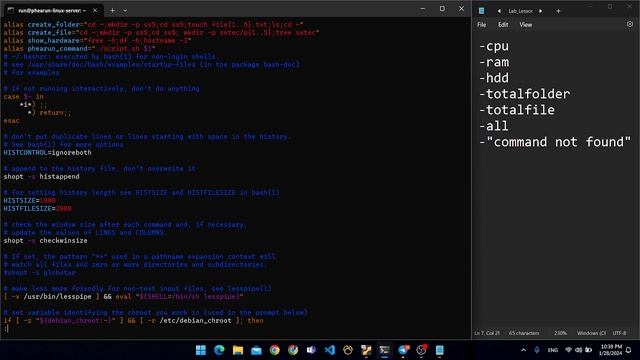Click the 'Ln 7, Col 21' status entry
640x360 pixels.
pyautogui.click(x=487, y=333)
